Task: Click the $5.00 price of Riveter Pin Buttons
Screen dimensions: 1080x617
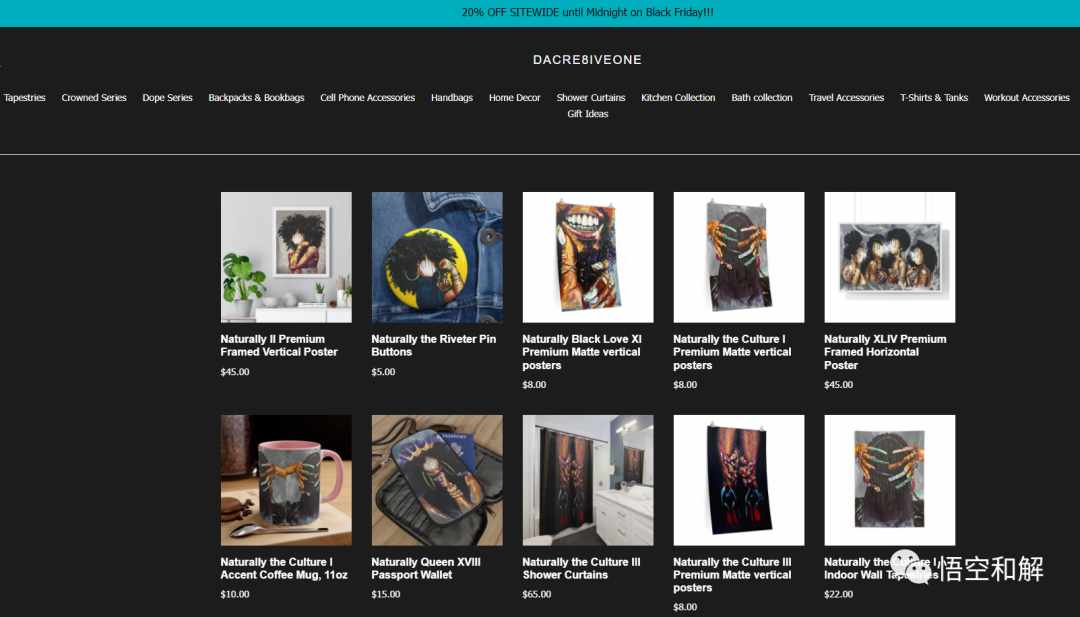Action: (x=383, y=372)
